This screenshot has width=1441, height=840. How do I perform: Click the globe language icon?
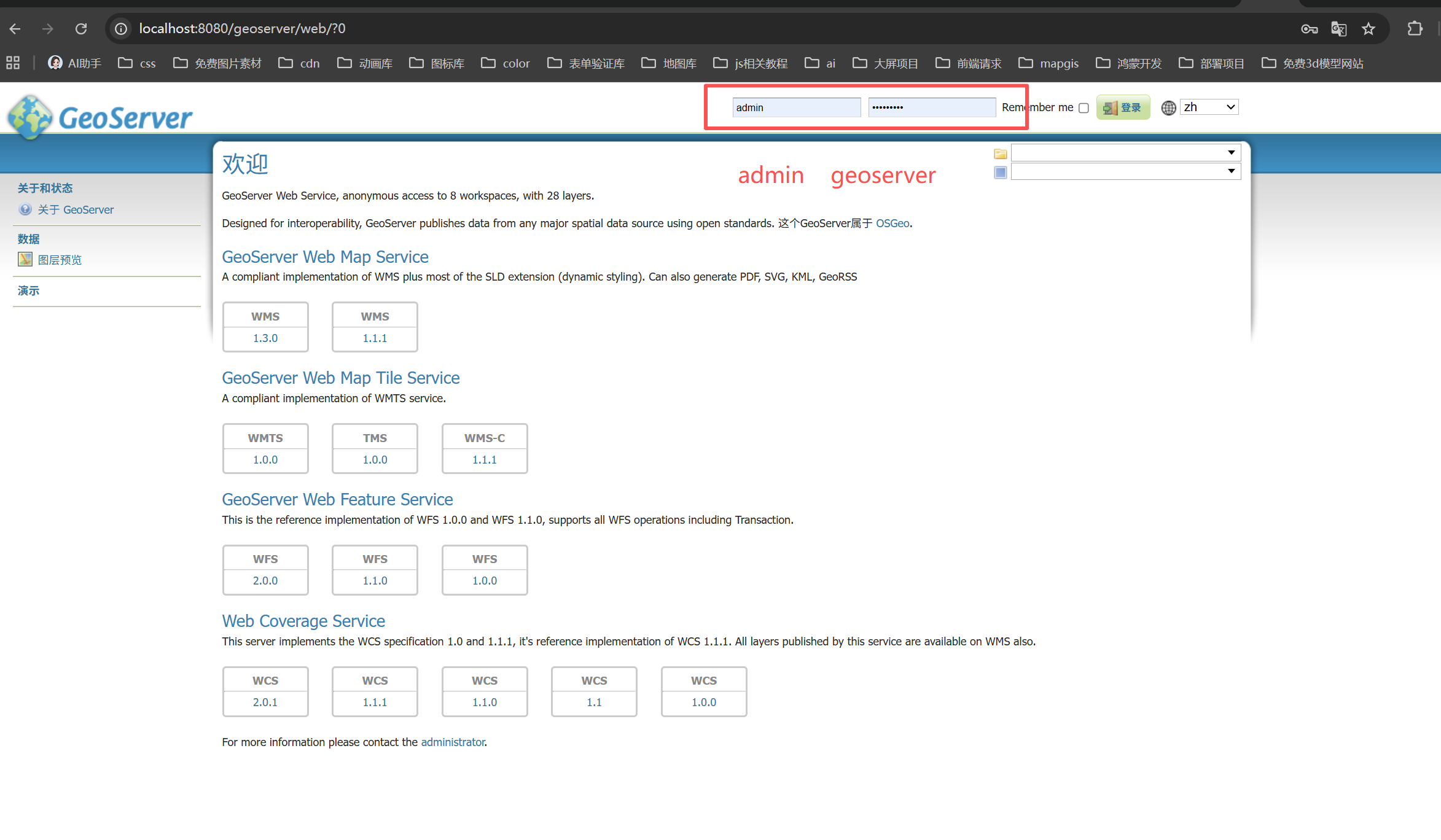pos(1169,108)
